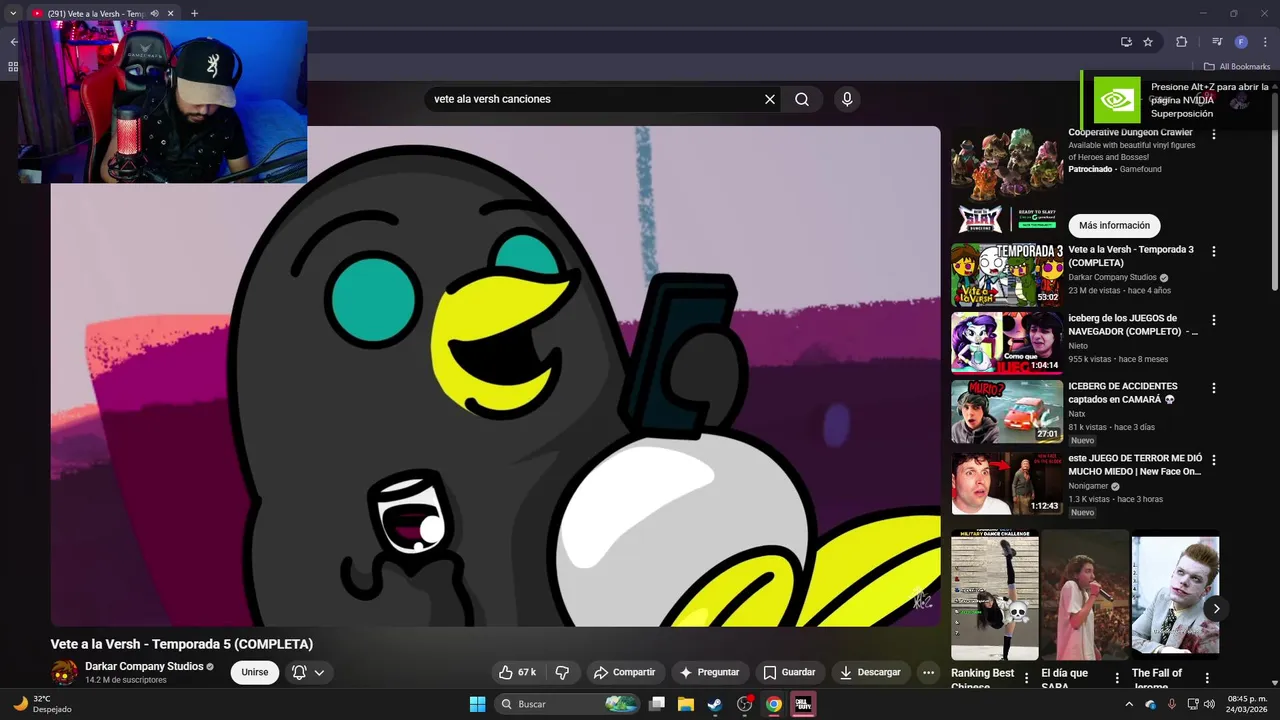1280x720 pixels.
Task: Open a new browser tab
Action: 194,13
